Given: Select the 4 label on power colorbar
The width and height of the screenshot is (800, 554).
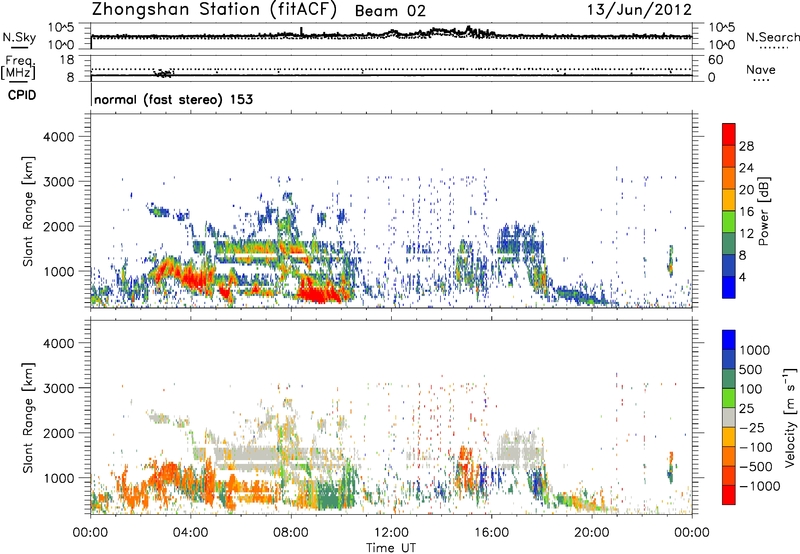Looking at the screenshot, I should point(742,277).
